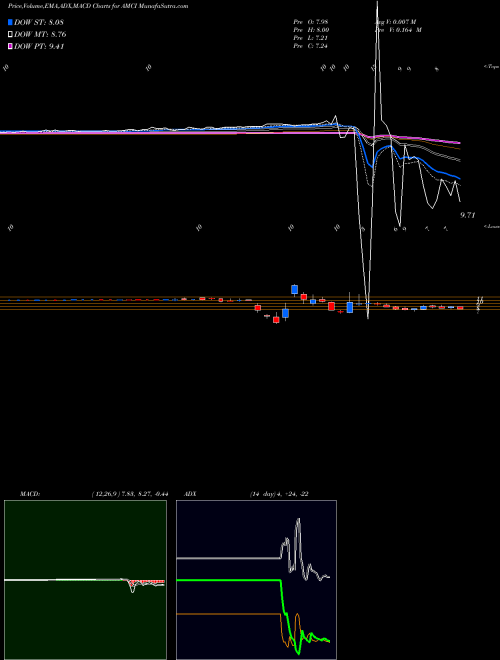The height and width of the screenshot is (660, 500).
Task: Click the 'Pre L: 7.21' low value
Action: point(311,38)
